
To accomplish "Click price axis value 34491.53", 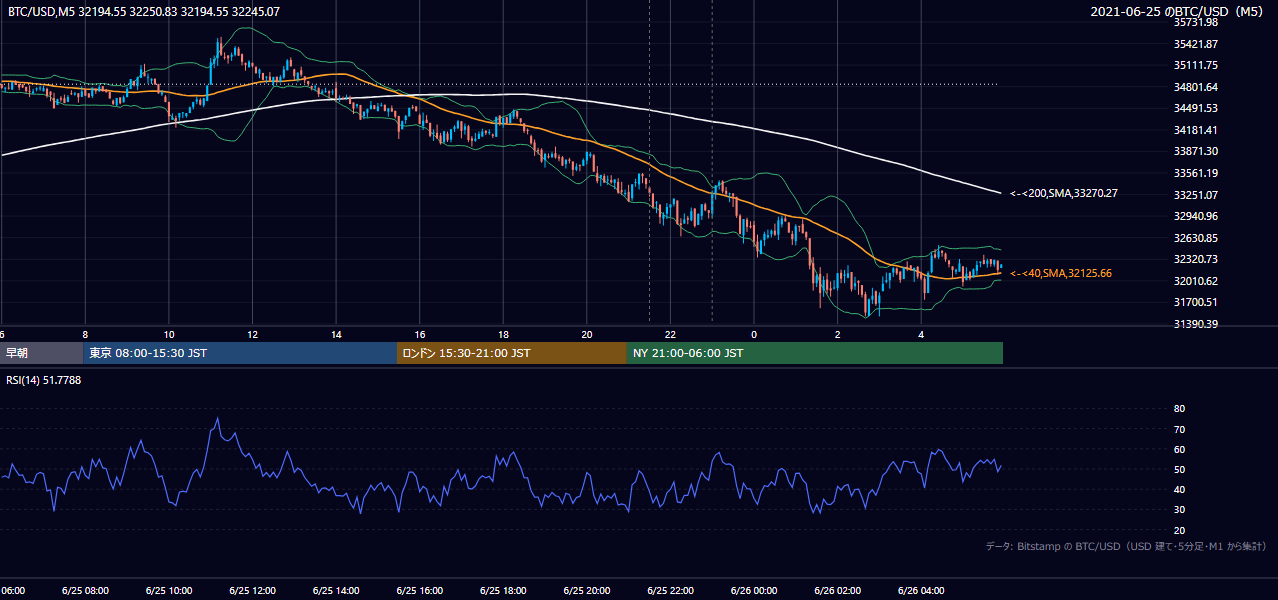I will [1195, 108].
